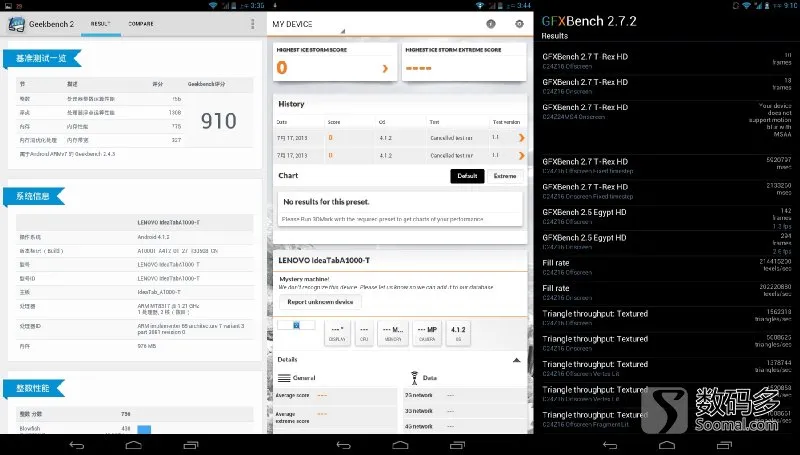
Task: Switch to the RESULT tab
Action: (x=101, y=24)
